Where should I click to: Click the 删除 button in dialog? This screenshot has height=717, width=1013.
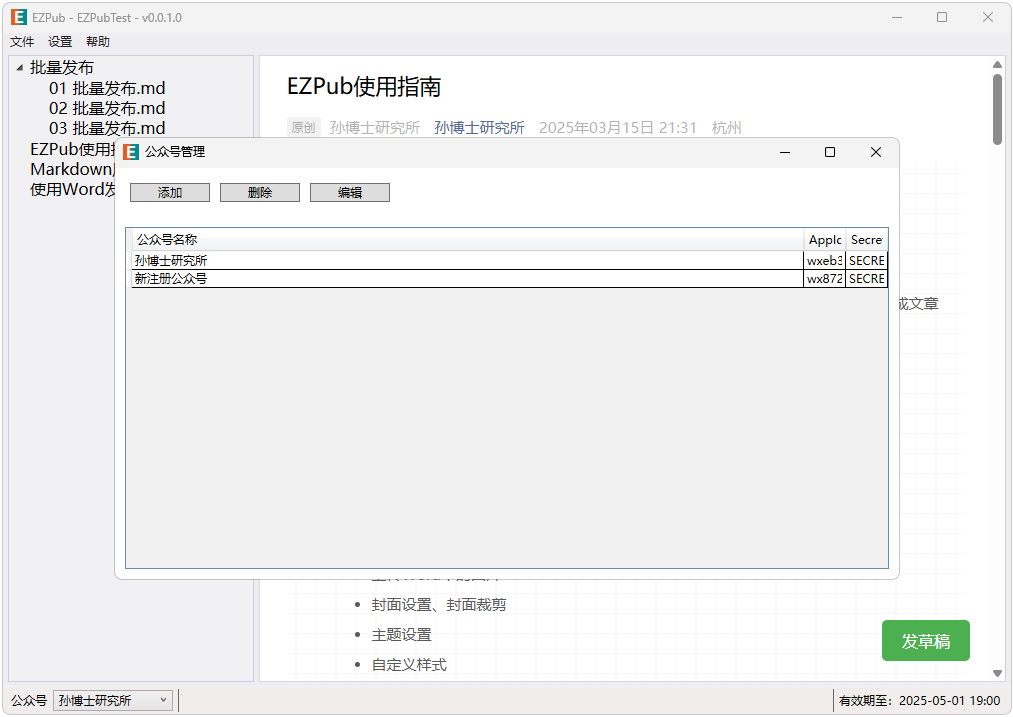coord(260,193)
